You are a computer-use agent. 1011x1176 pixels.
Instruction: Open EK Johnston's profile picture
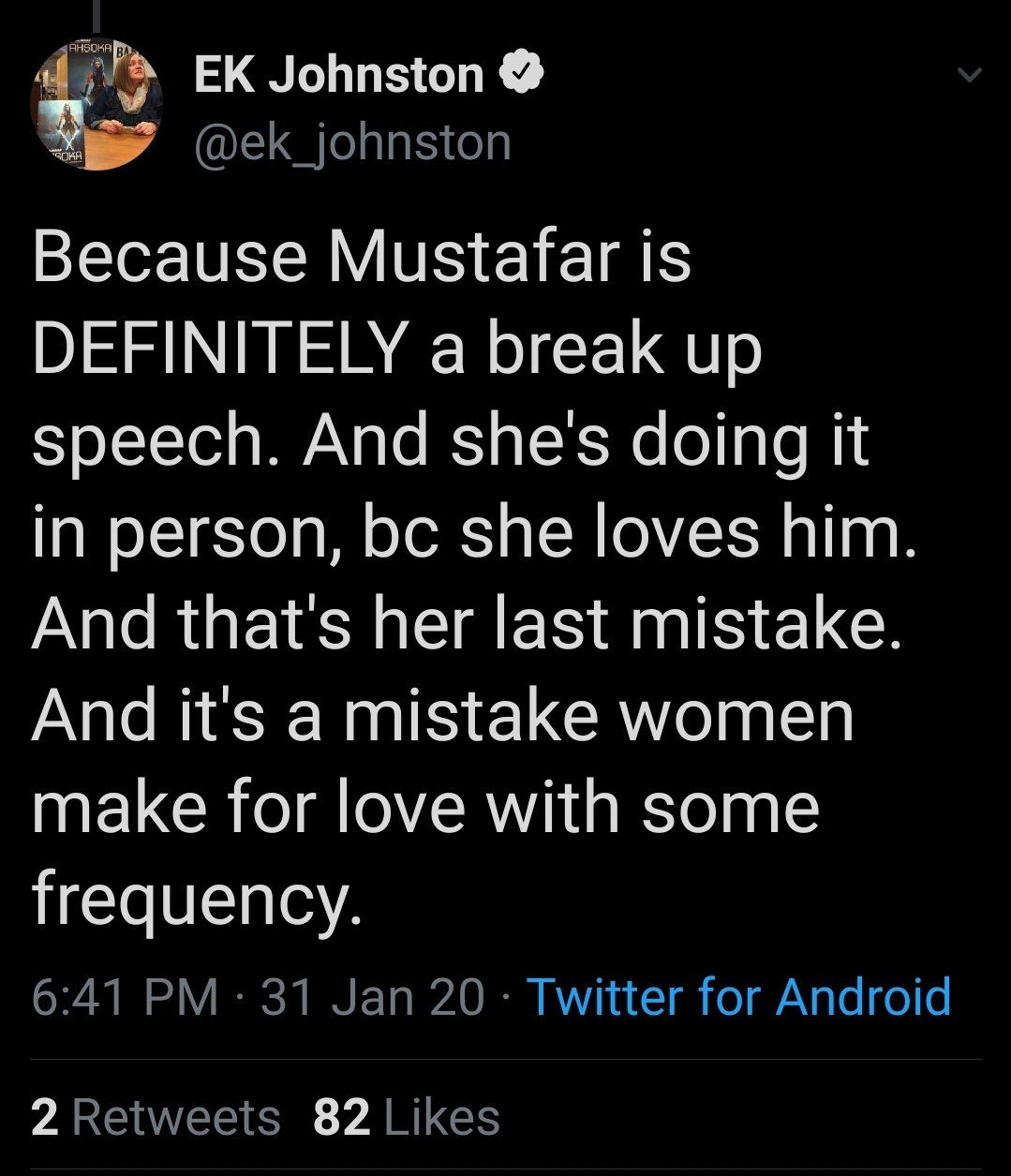97,105
